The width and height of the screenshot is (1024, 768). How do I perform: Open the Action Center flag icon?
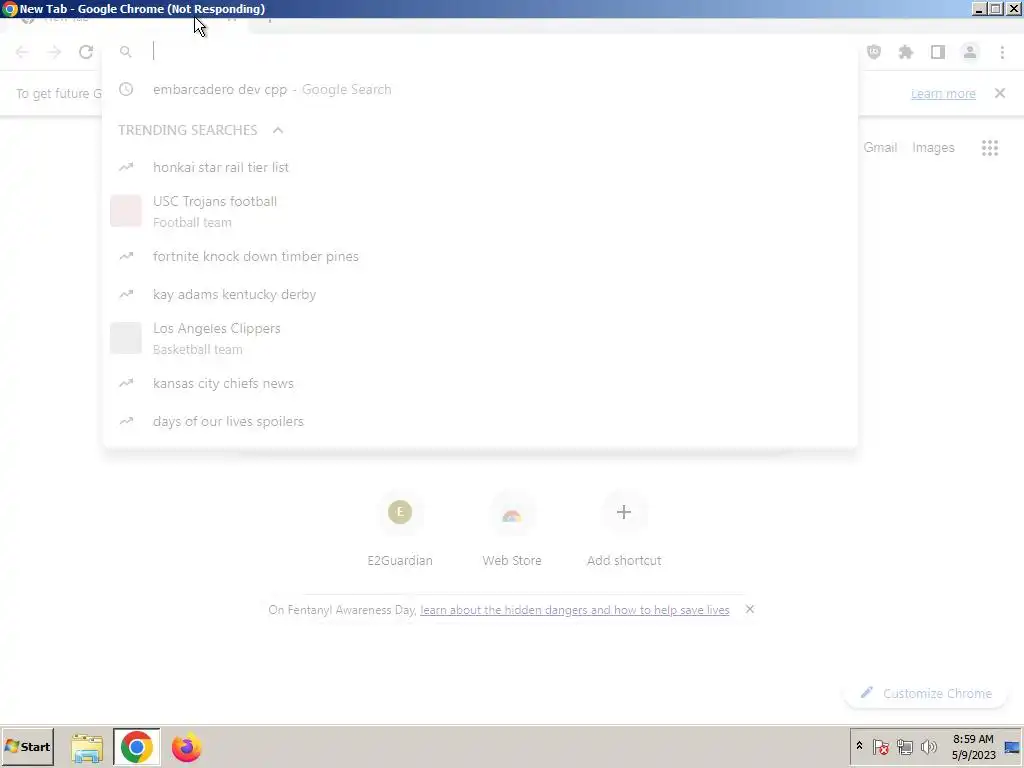pos(880,746)
